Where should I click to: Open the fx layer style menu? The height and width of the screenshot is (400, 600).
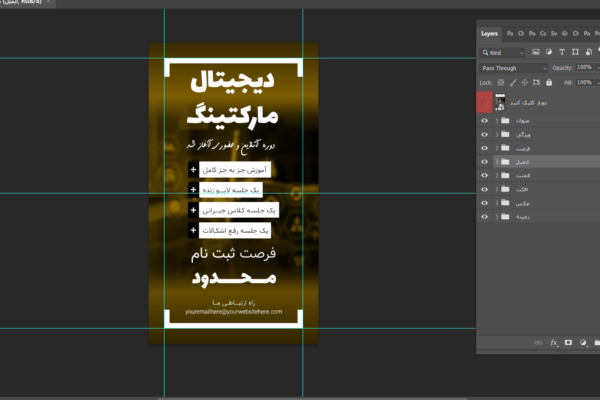[553, 342]
